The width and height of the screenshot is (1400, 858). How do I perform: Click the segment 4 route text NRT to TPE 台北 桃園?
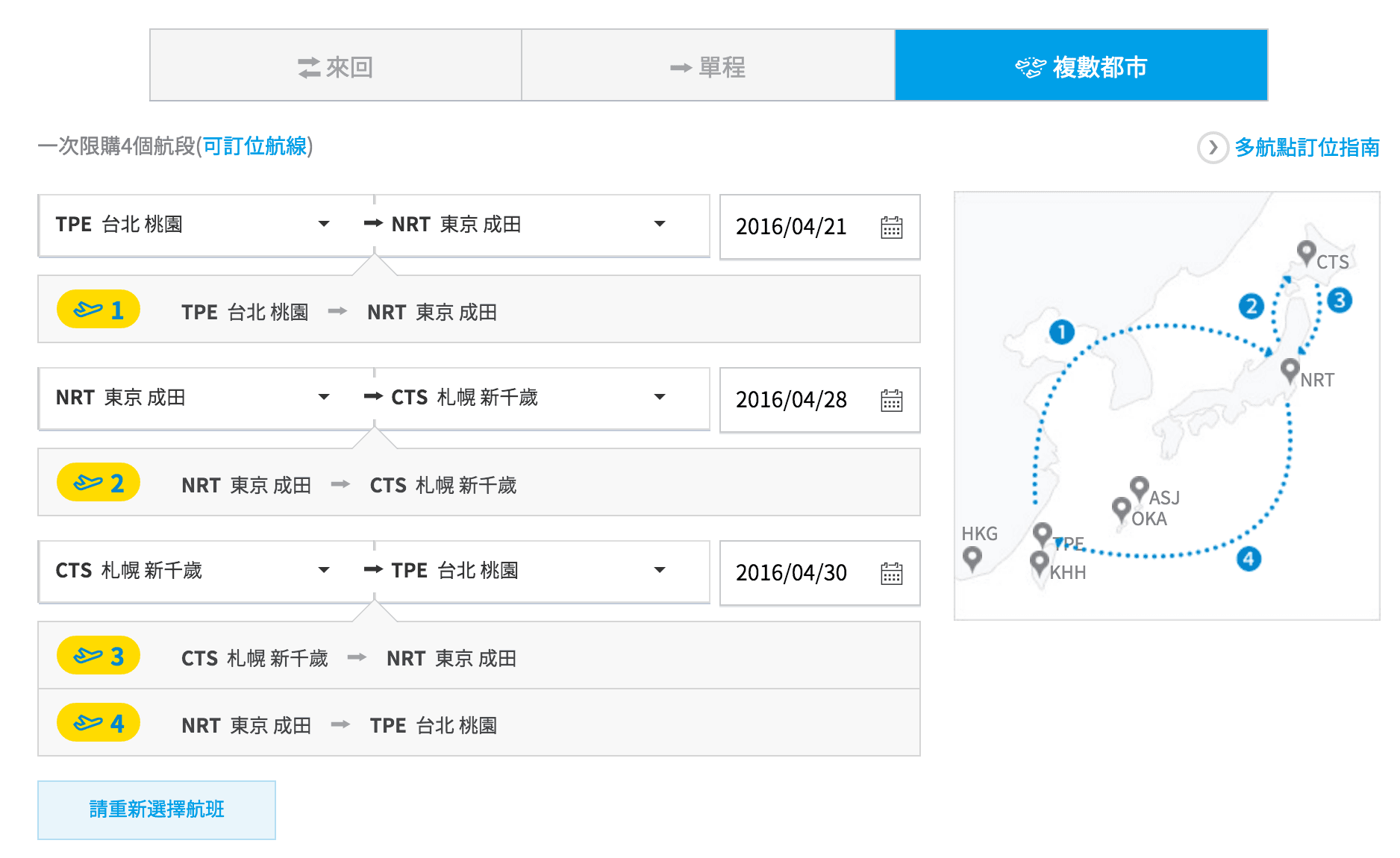340,725
